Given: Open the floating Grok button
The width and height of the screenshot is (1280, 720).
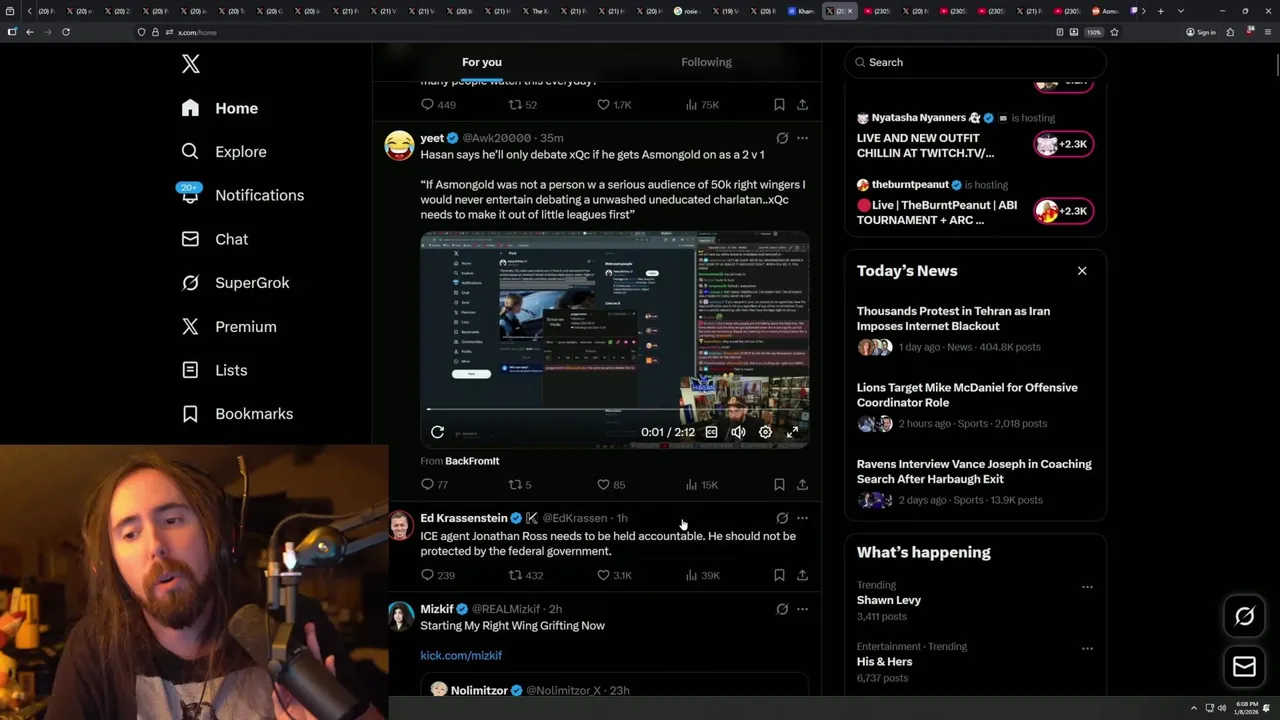Looking at the screenshot, I should point(1244,617).
